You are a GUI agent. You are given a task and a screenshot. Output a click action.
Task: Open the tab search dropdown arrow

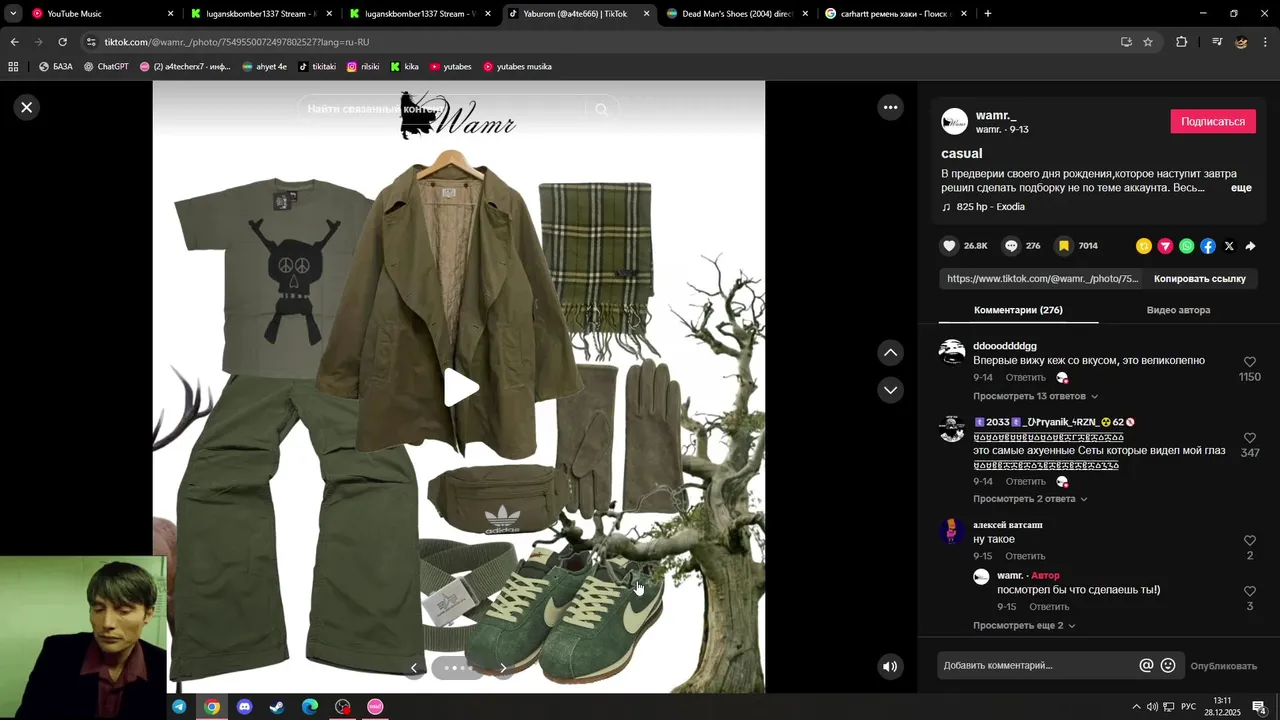[13, 14]
